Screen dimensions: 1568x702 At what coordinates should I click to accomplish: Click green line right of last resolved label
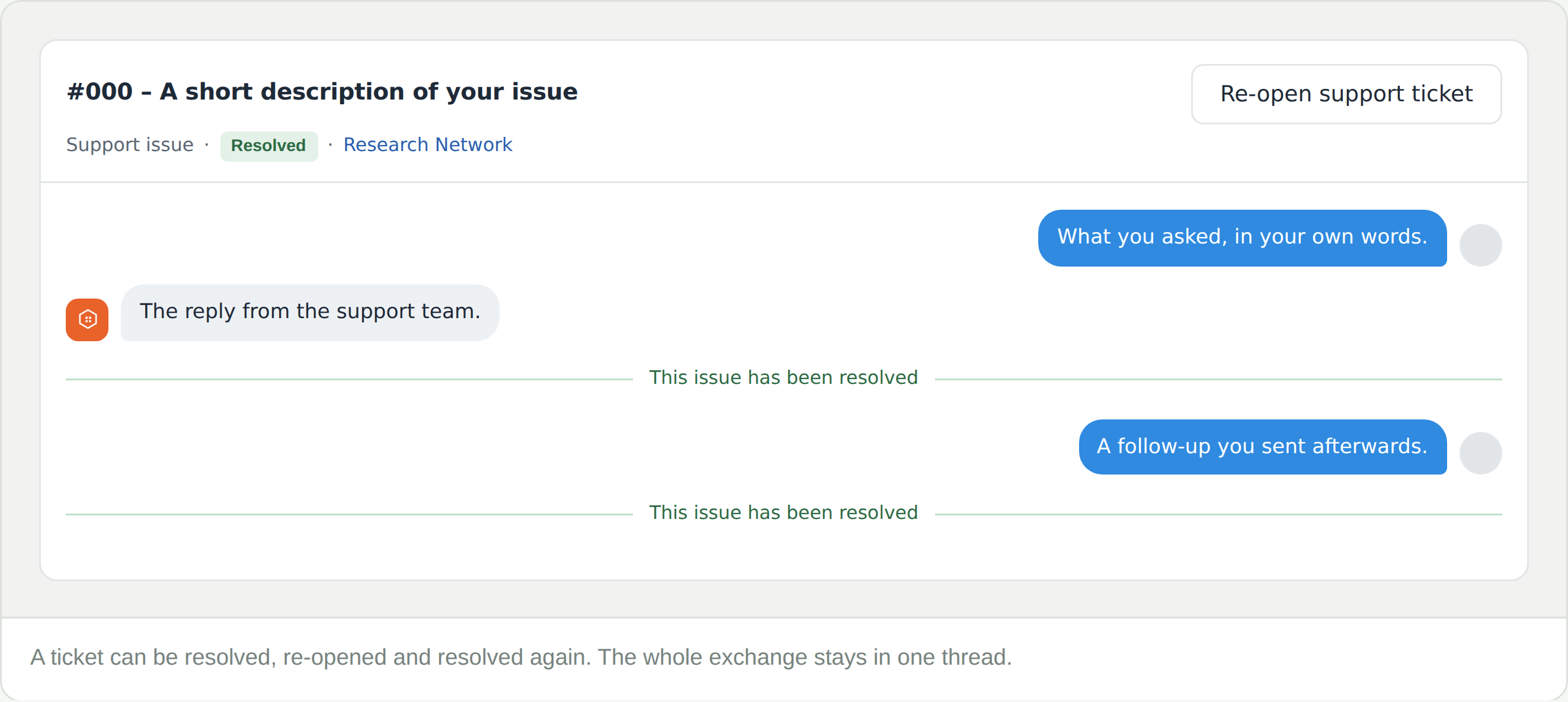tap(1218, 515)
